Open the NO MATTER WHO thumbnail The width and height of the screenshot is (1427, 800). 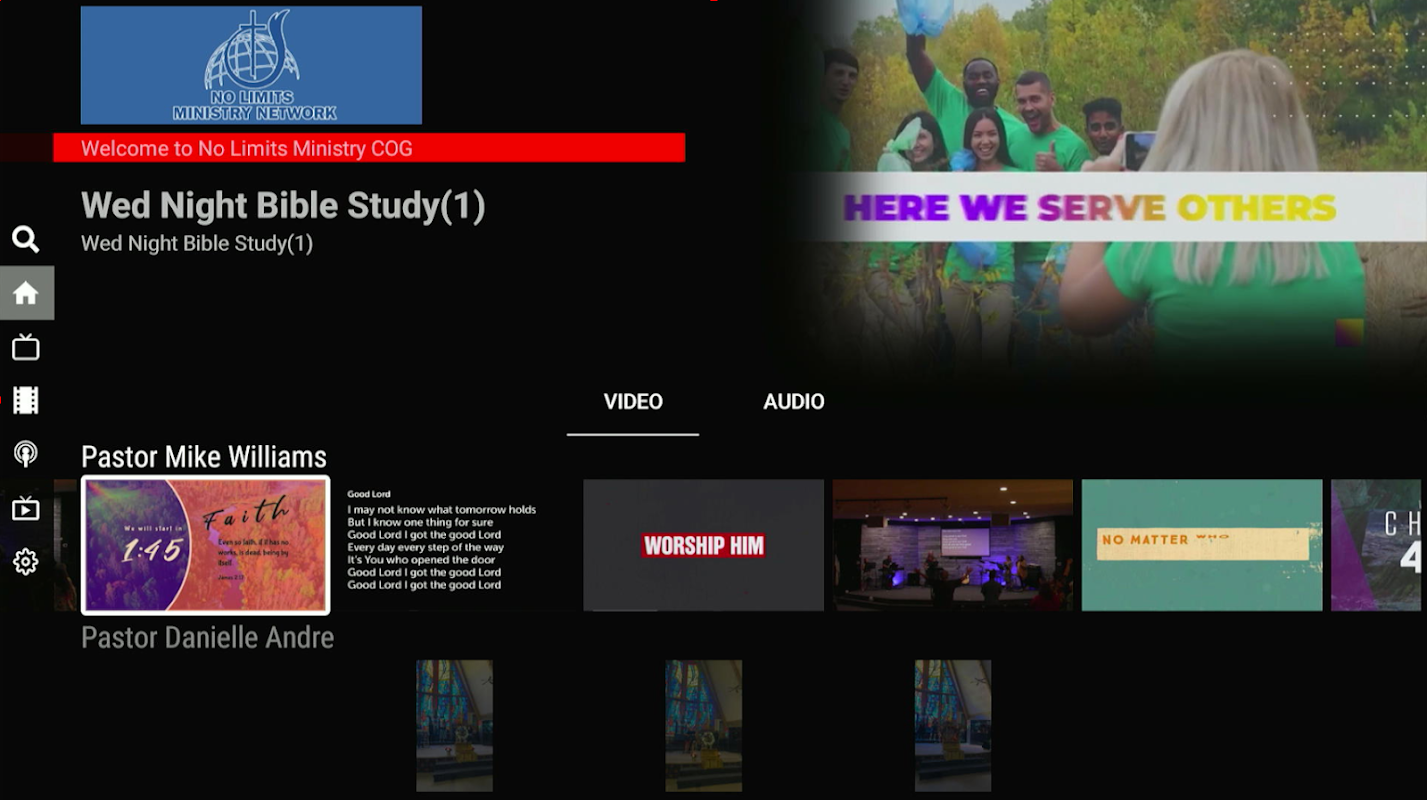click(x=1202, y=545)
